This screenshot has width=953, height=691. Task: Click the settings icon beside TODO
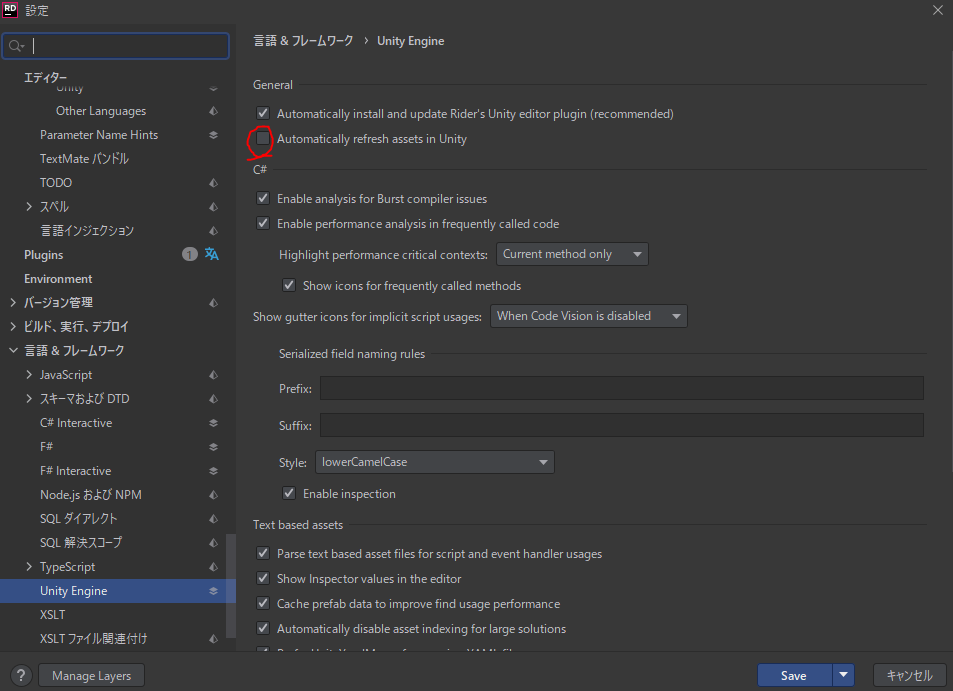[213, 183]
